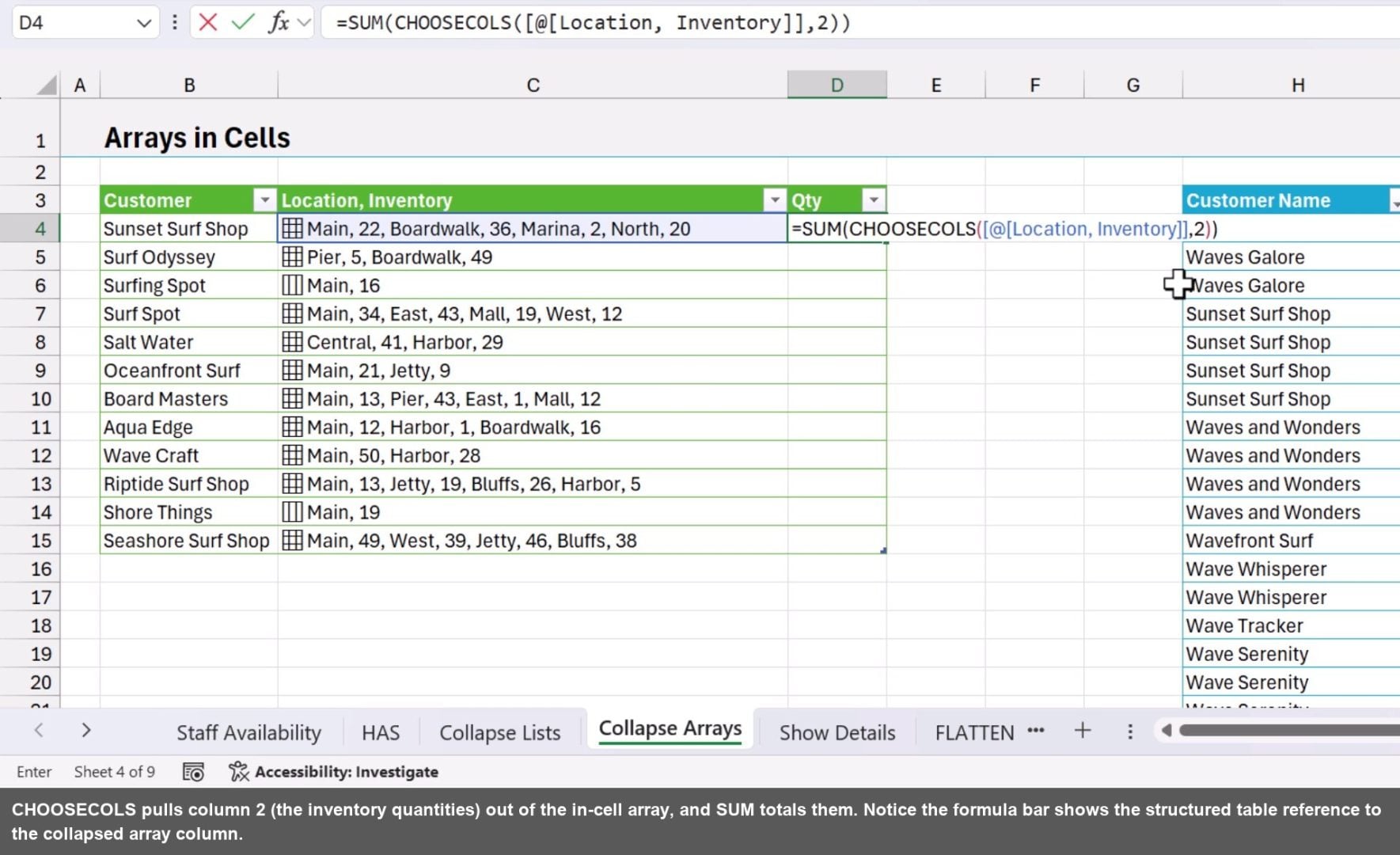Click inside the formula bar text
The image size is (1400, 855).
pyautogui.click(x=594, y=22)
